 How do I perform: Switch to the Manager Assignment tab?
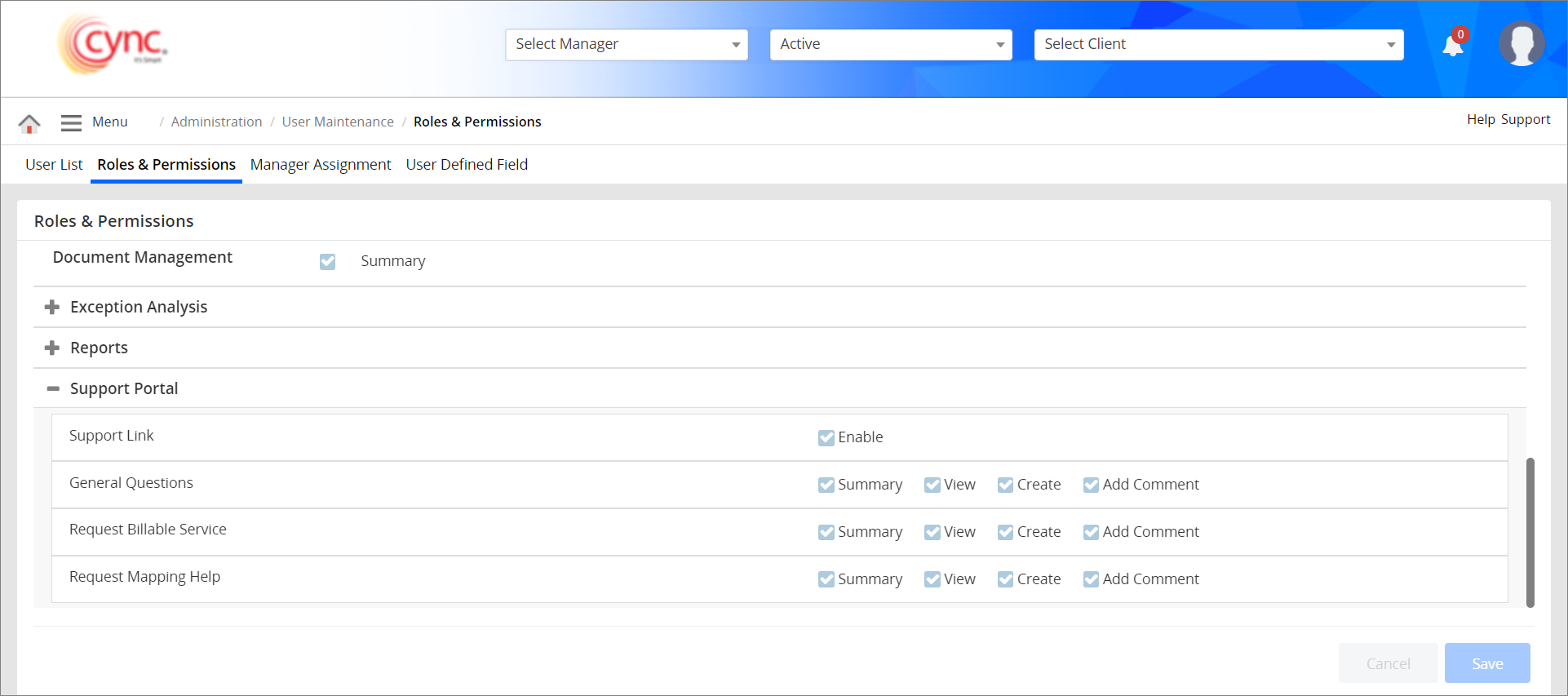(321, 165)
